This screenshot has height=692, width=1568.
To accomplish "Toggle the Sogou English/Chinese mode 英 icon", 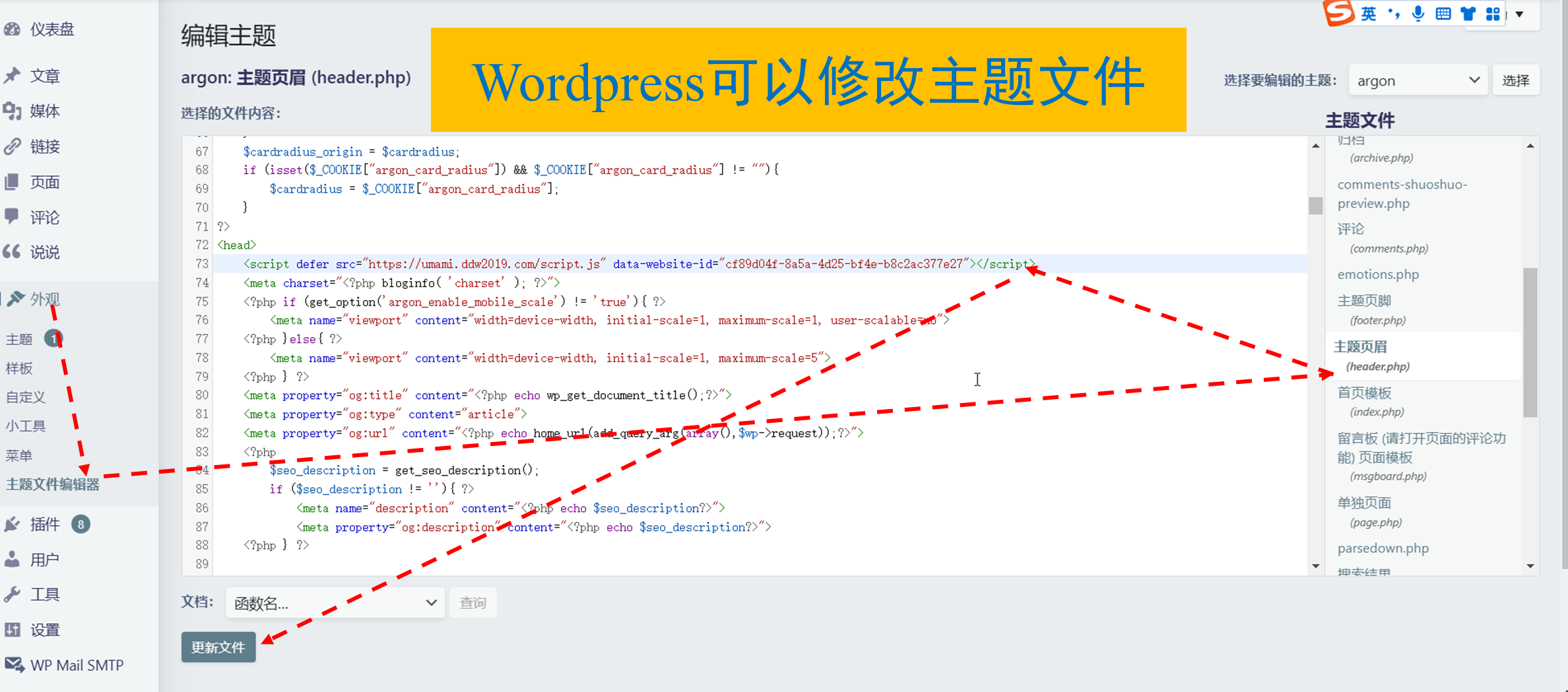I will (1369, 14).
